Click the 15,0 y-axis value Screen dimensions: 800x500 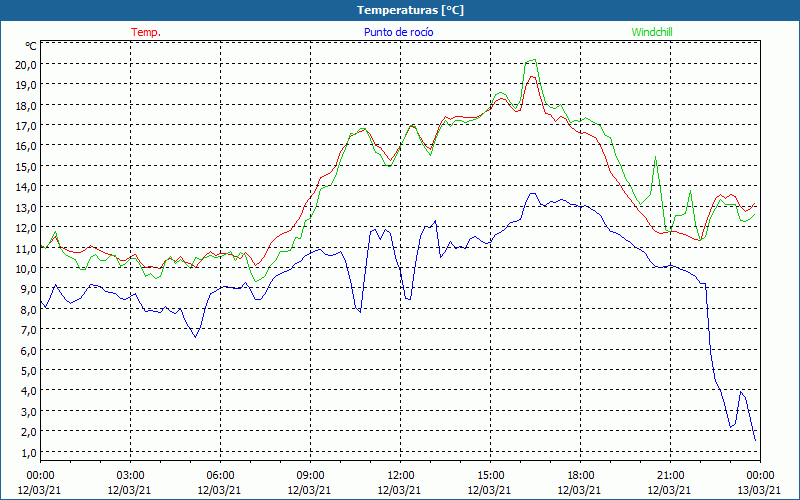click(26, 167)
